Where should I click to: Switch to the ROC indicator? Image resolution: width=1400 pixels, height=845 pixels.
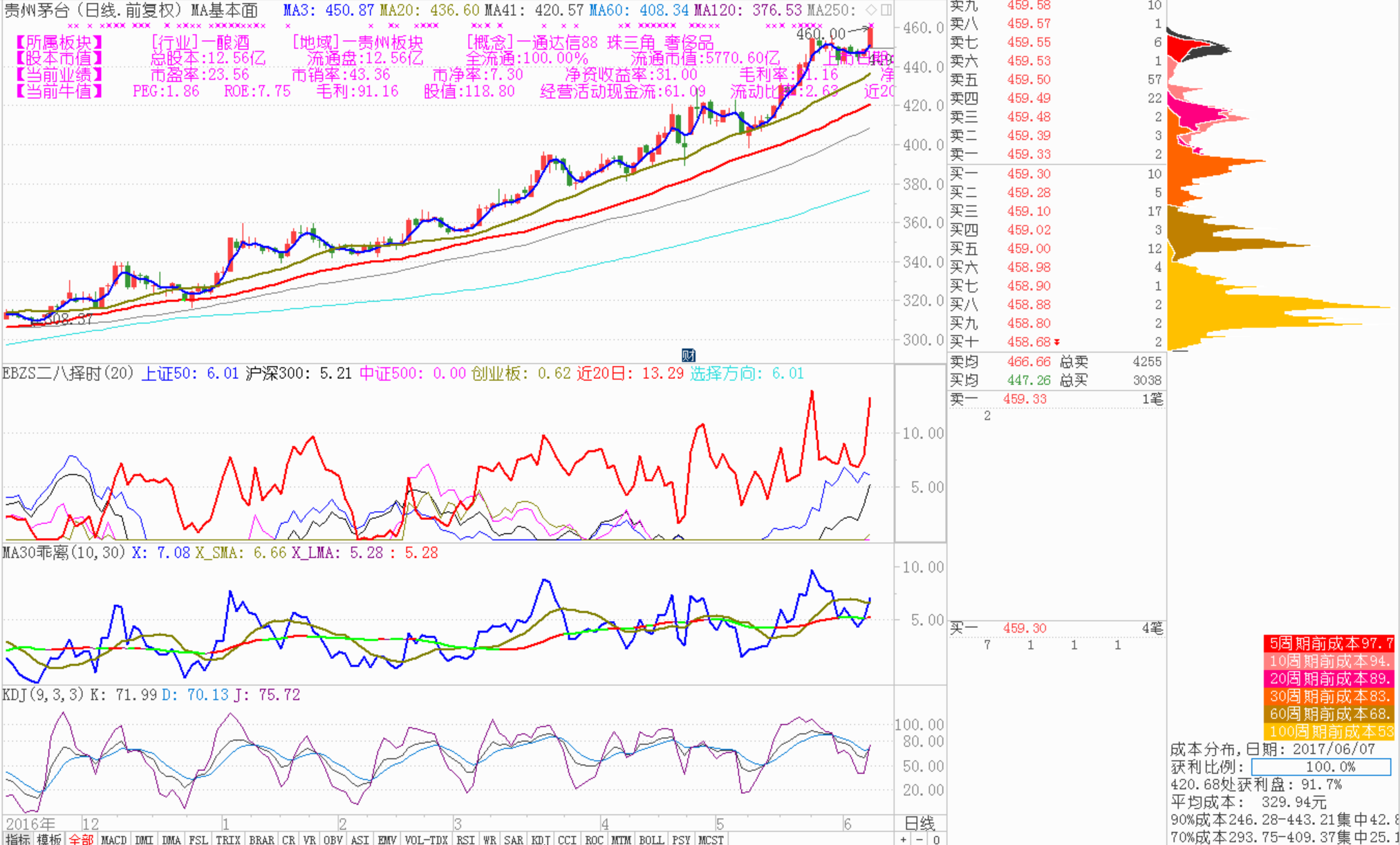tap(594, 839)
